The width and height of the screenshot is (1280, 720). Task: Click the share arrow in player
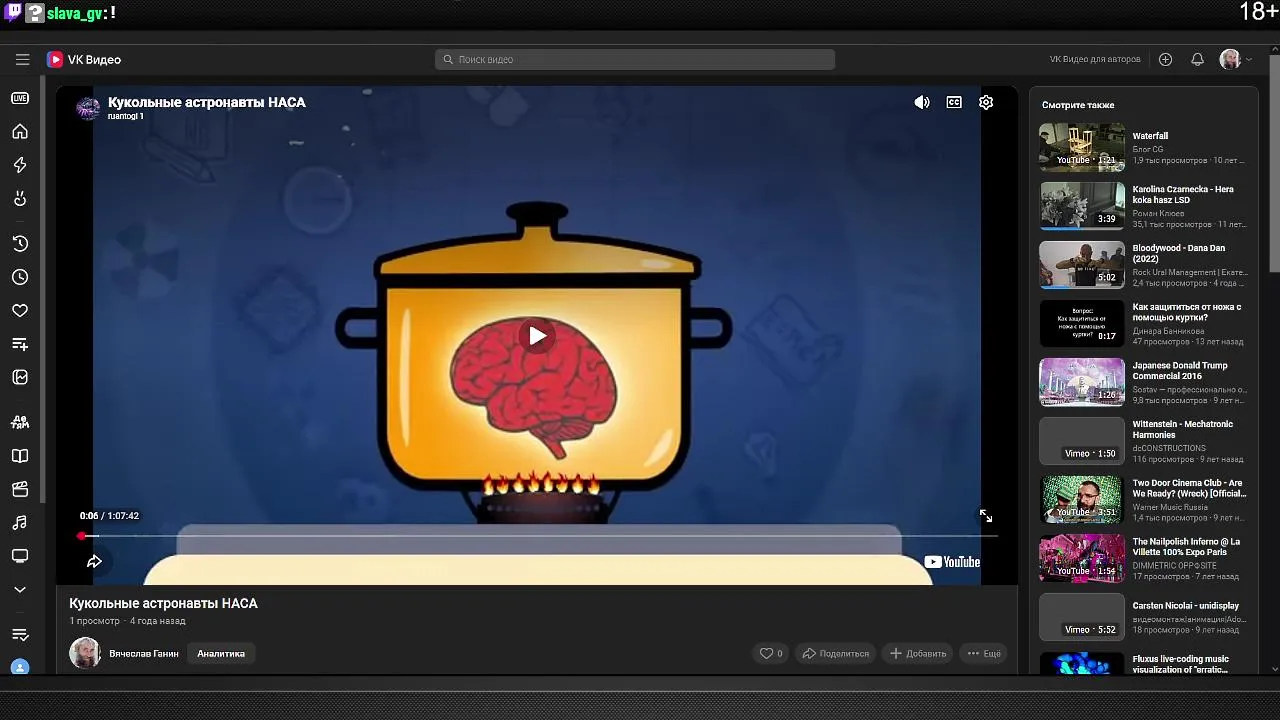tap(94, 562)
